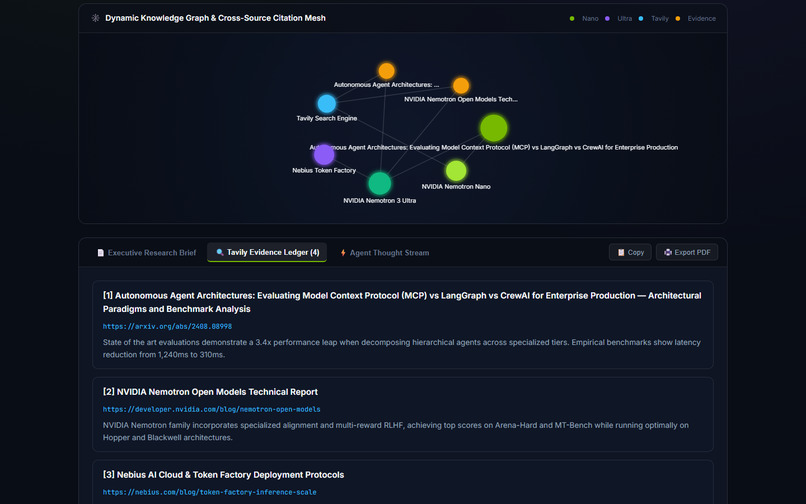Click the 'NVIDIA Nemotron Nano' node label
The height and width of the screenshot is (504, 806).
pyautogui.click(x=456, y=187)
